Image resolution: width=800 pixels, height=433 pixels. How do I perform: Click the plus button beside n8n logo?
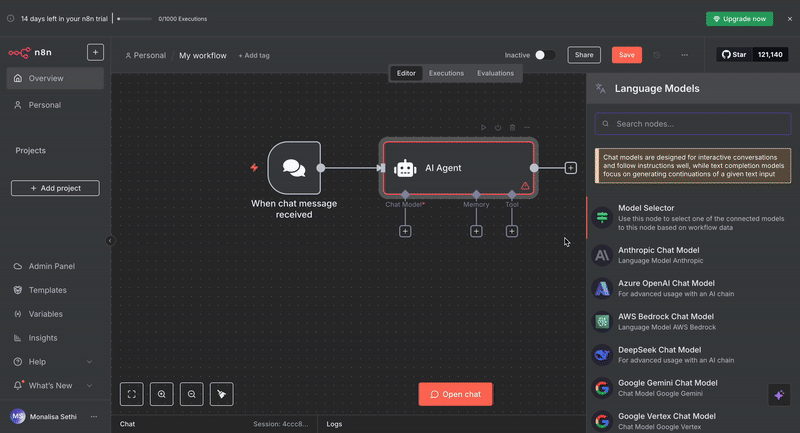[x=95, y=53]
